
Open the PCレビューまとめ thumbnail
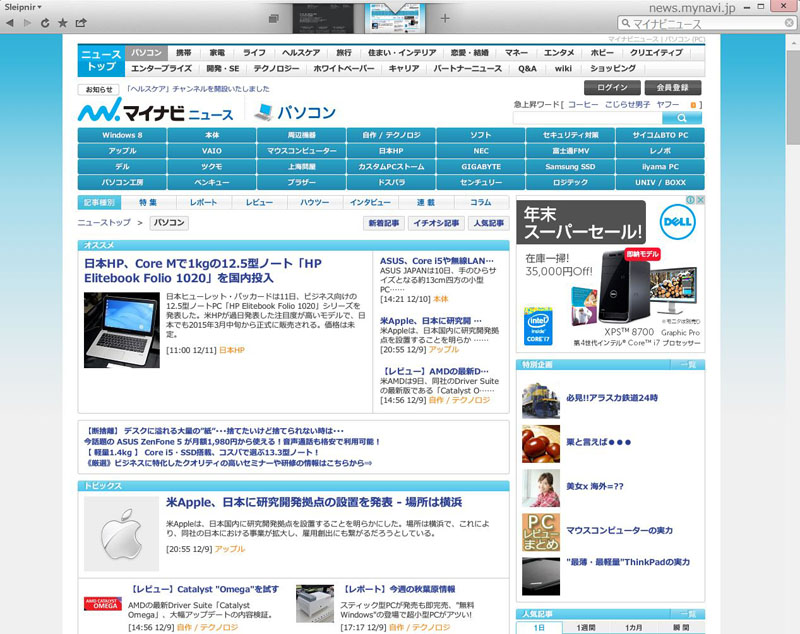pyautogui.click(x=541, y=532)
